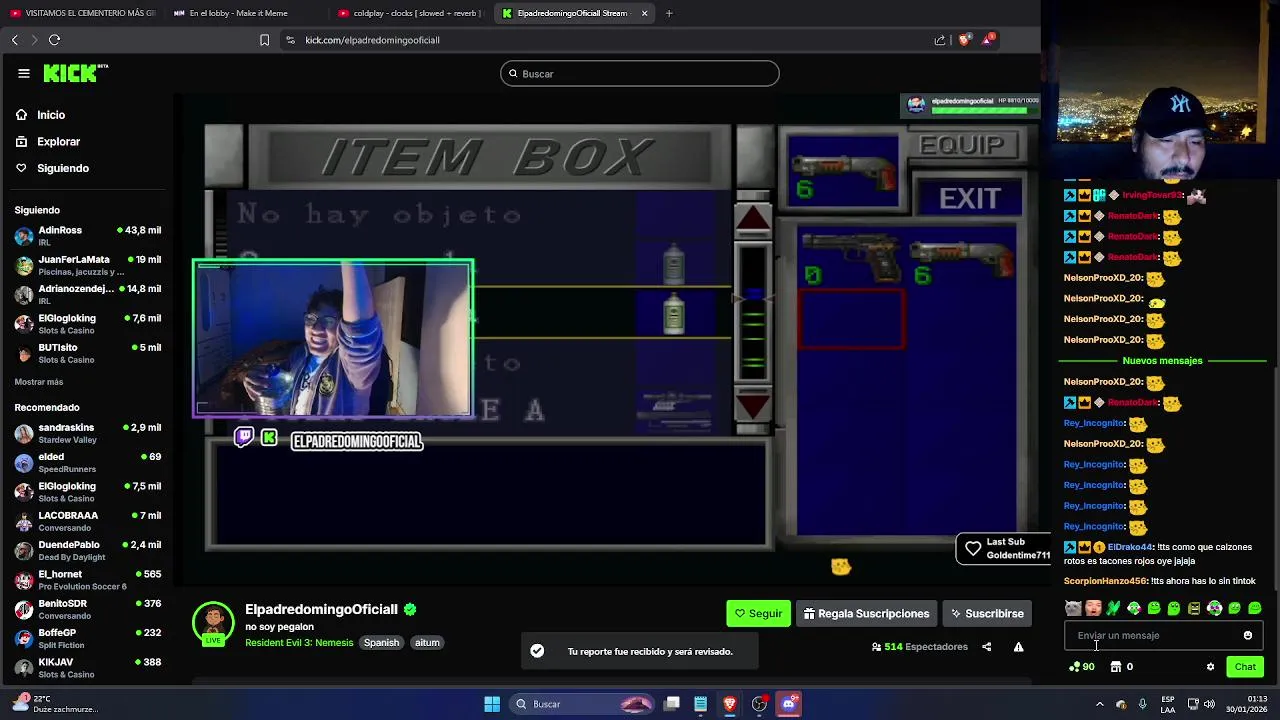Insert the surprised face emote
Image resolution: width=1280 pixels, height=720 pixels.
tap(1093, 608)
